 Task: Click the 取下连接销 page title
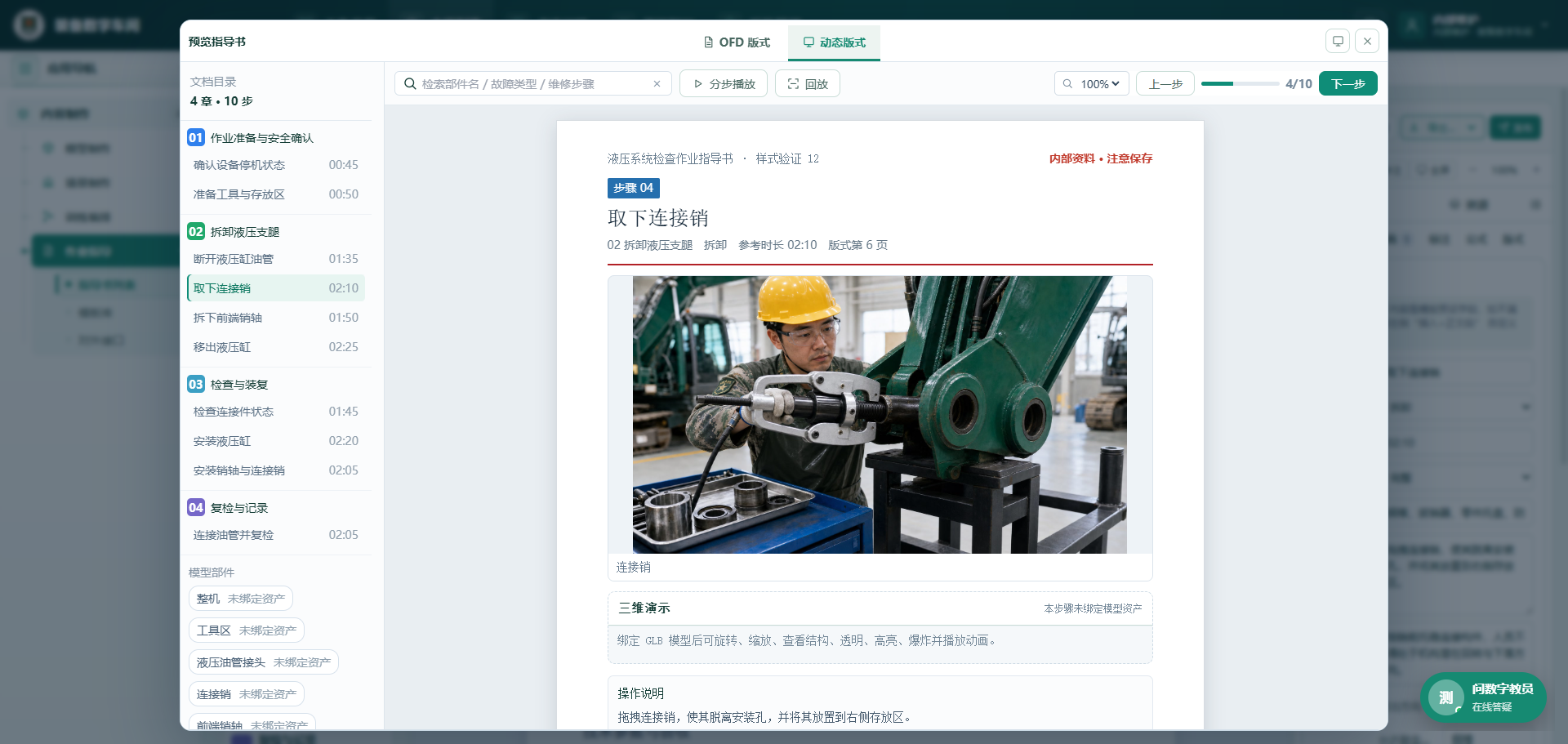pyautogui.click(x=658, y=218)
